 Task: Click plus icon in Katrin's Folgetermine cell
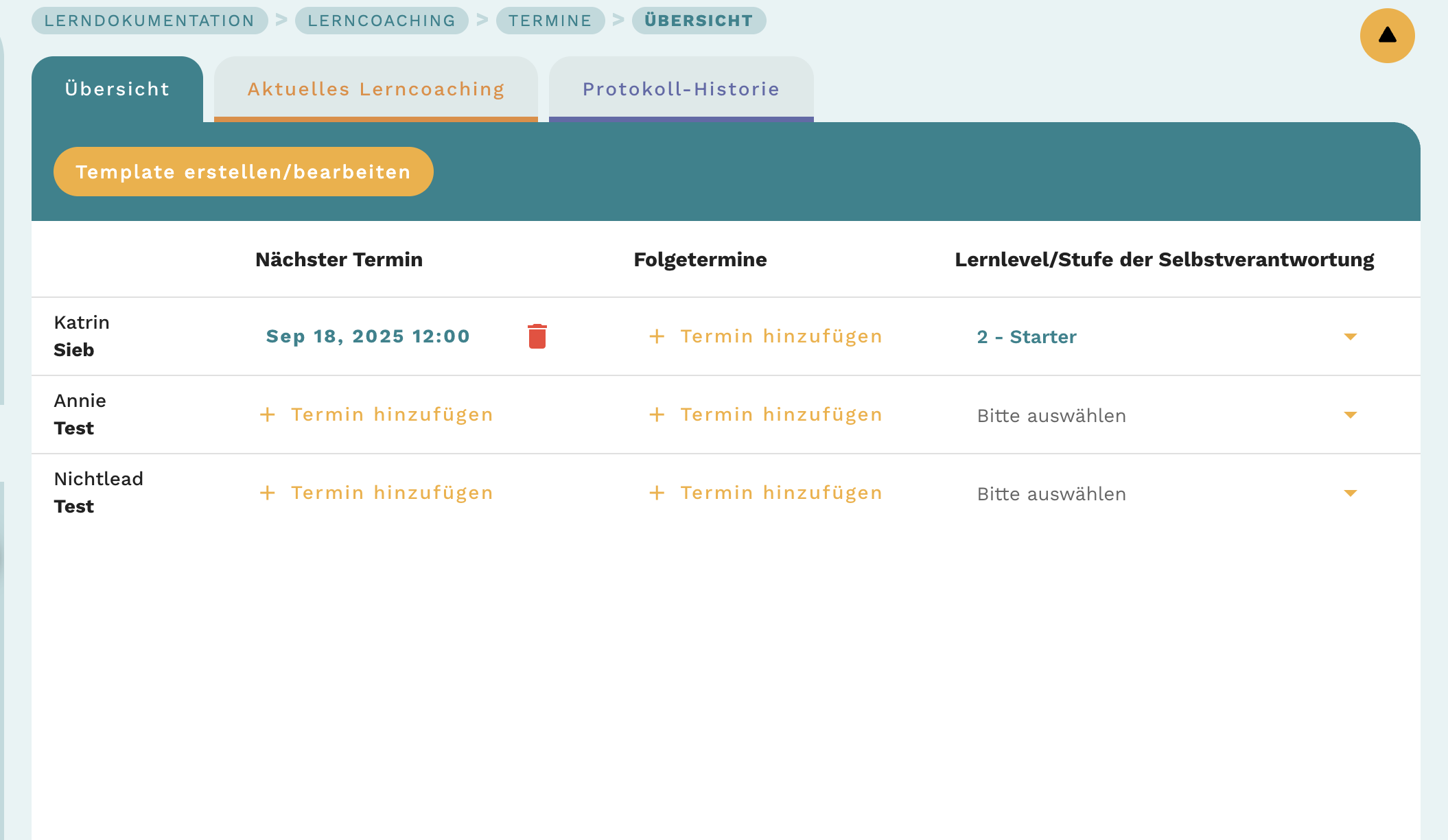coord(657,336)
